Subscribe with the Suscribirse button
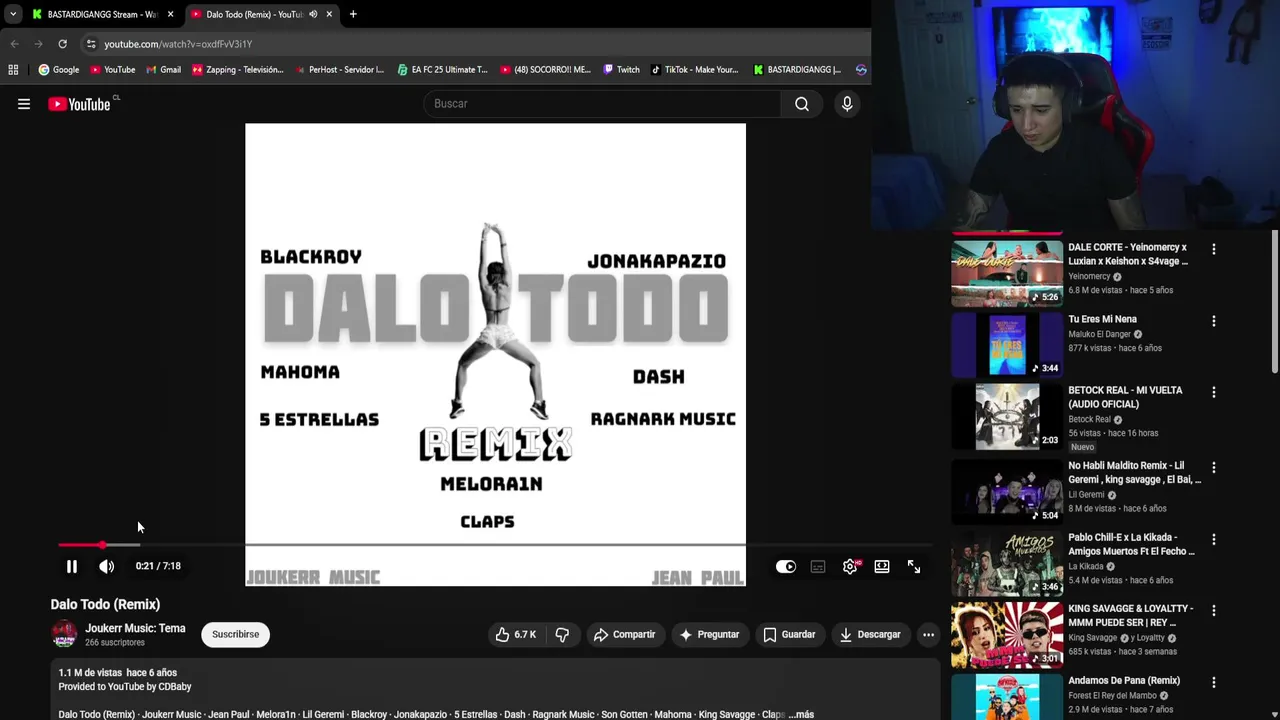This screenshot has height=720, width=1280. [x=236, y=634]
